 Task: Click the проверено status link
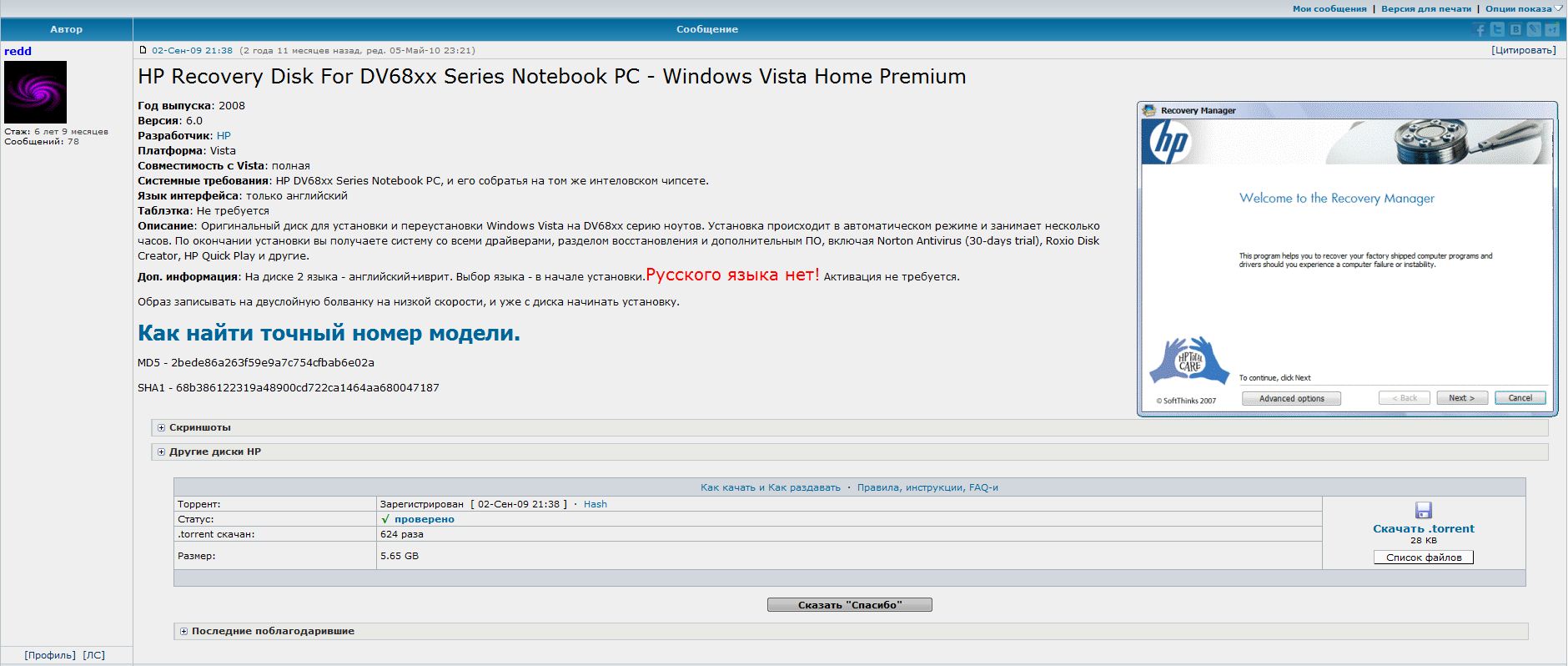coord(425,519)
